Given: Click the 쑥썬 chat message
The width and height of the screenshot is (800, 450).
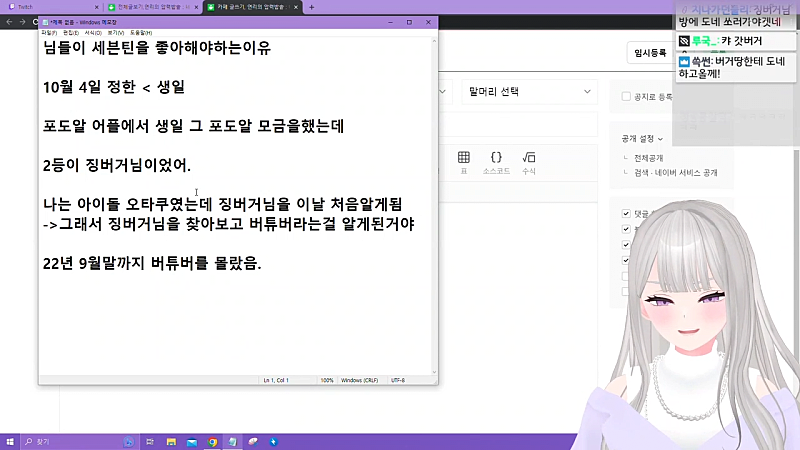Looking at the screenshot, I should (x=736, y=67).
